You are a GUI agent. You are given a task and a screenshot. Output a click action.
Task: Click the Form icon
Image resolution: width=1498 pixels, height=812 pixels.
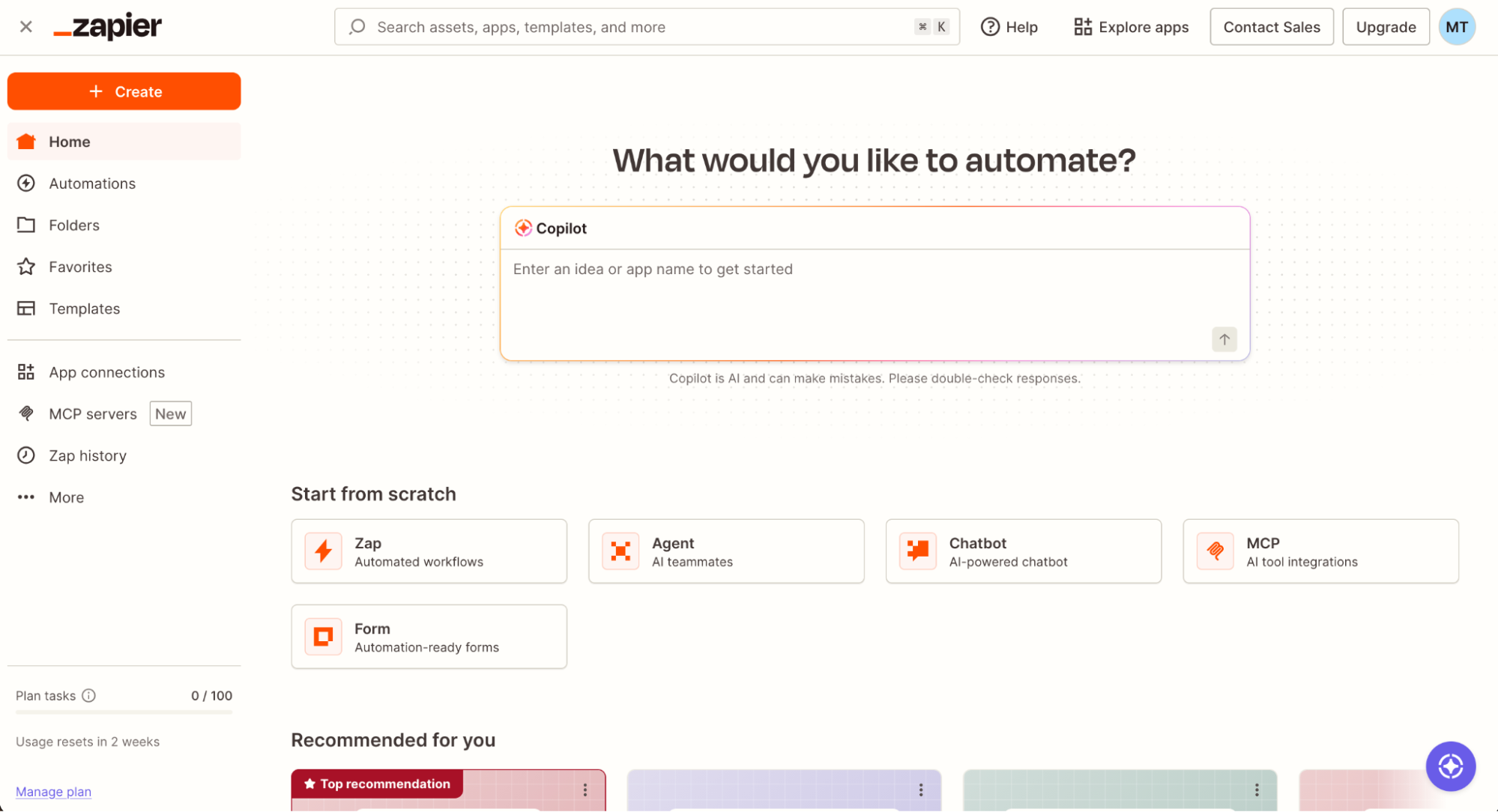[x=324, y=637]
